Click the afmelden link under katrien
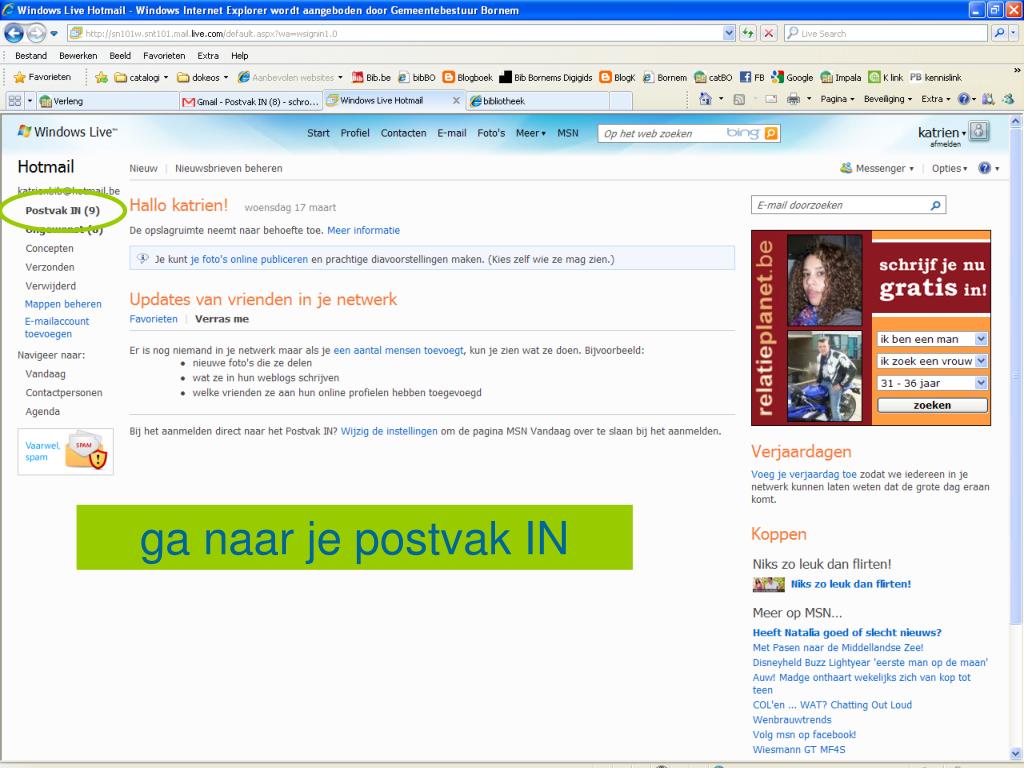 (x=945, y=144)
